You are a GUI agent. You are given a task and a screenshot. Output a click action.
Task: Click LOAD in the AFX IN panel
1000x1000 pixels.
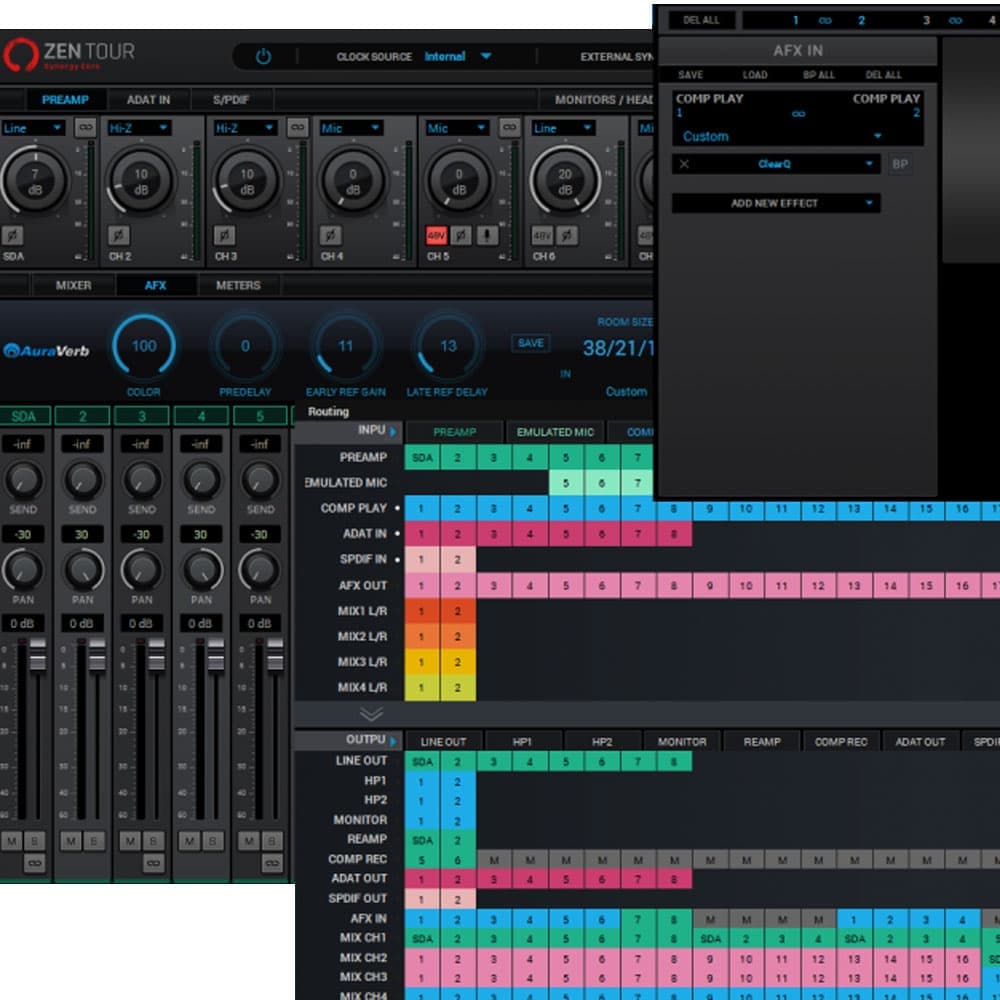coord(754,75)
